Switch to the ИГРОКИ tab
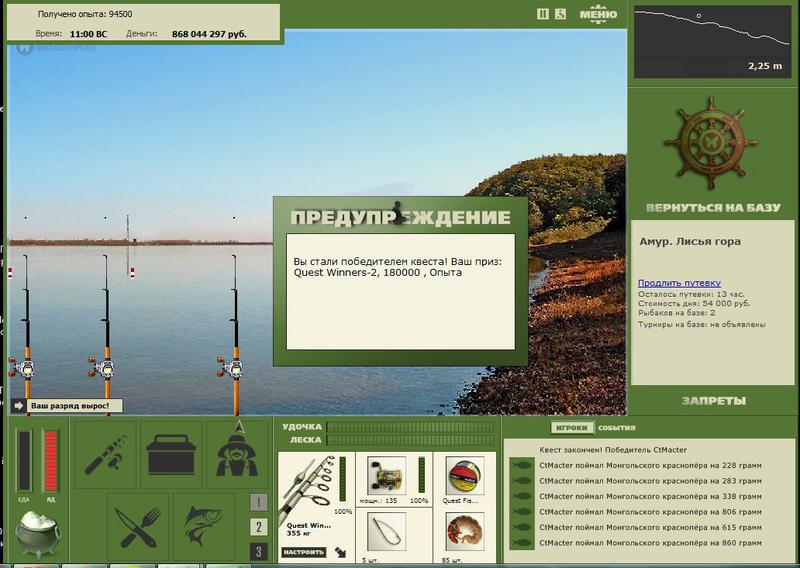The image size is (800, 568). (572, 428)
